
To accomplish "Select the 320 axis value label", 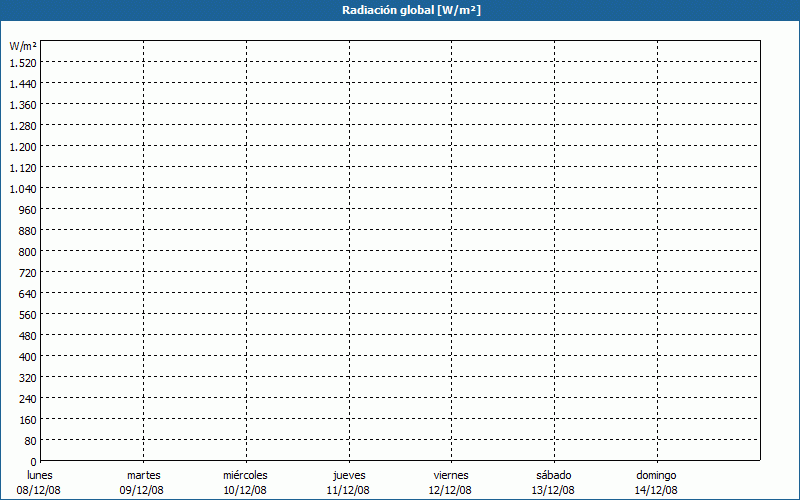I will (26, 378).
